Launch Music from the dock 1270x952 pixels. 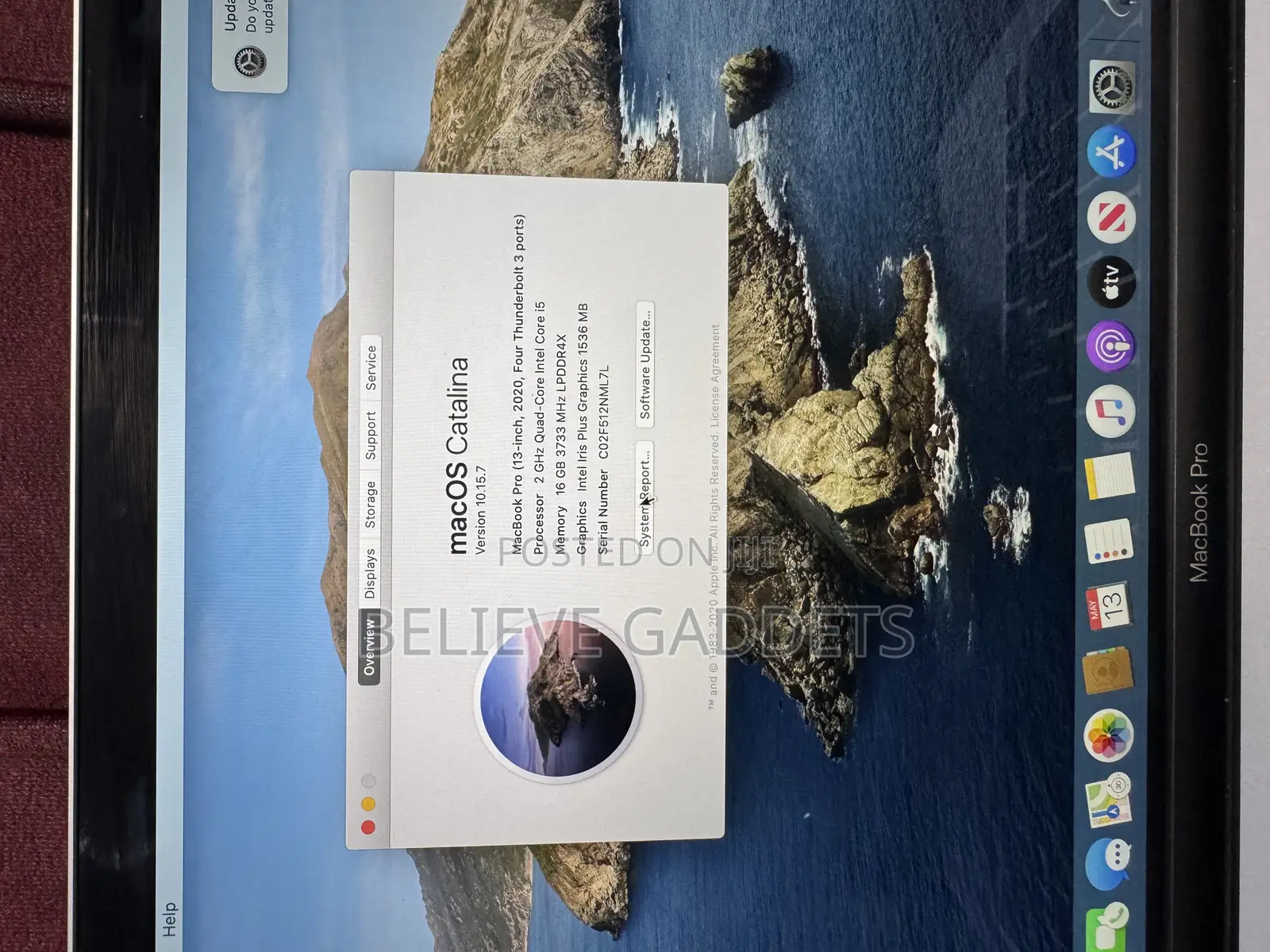click(1110, 411)
